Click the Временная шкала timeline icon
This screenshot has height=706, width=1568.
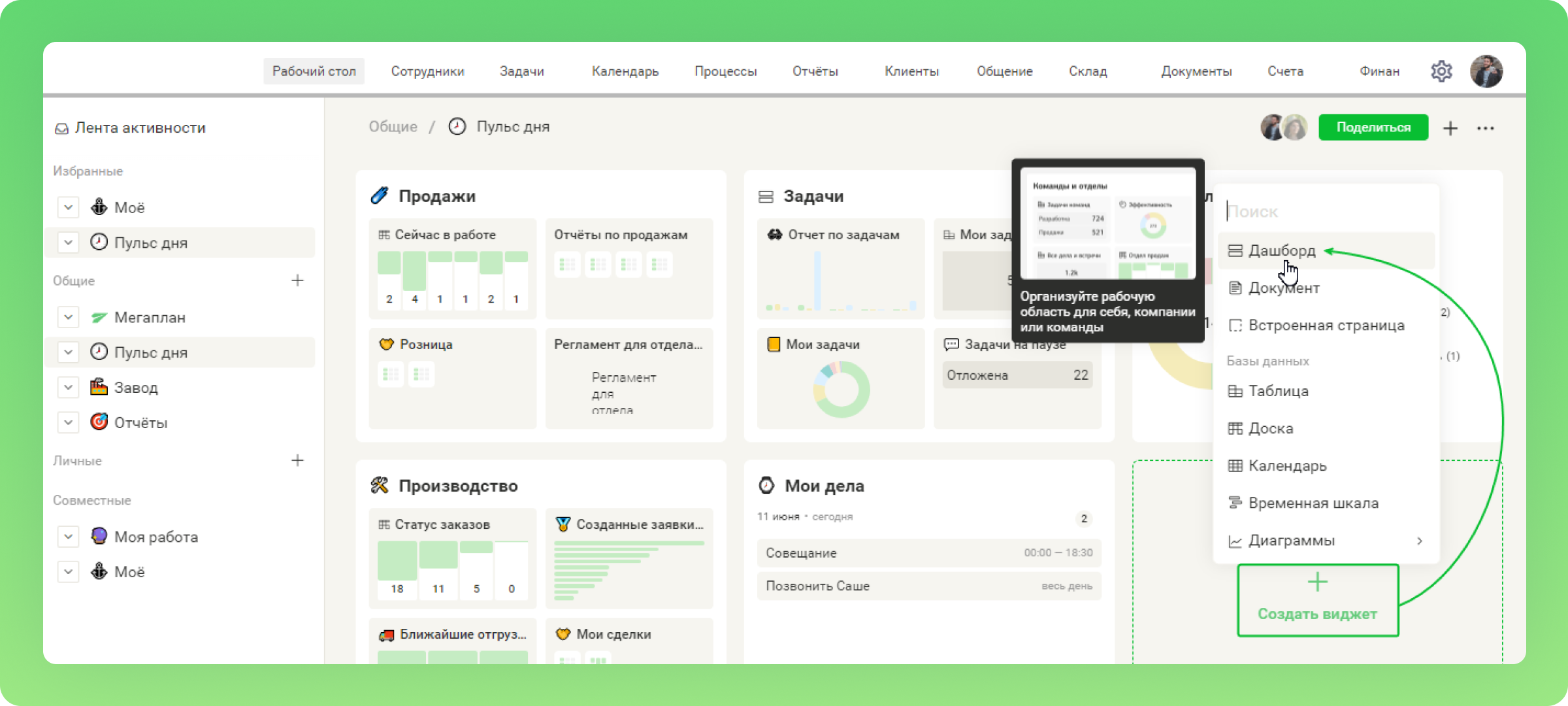click(1235, 503)
